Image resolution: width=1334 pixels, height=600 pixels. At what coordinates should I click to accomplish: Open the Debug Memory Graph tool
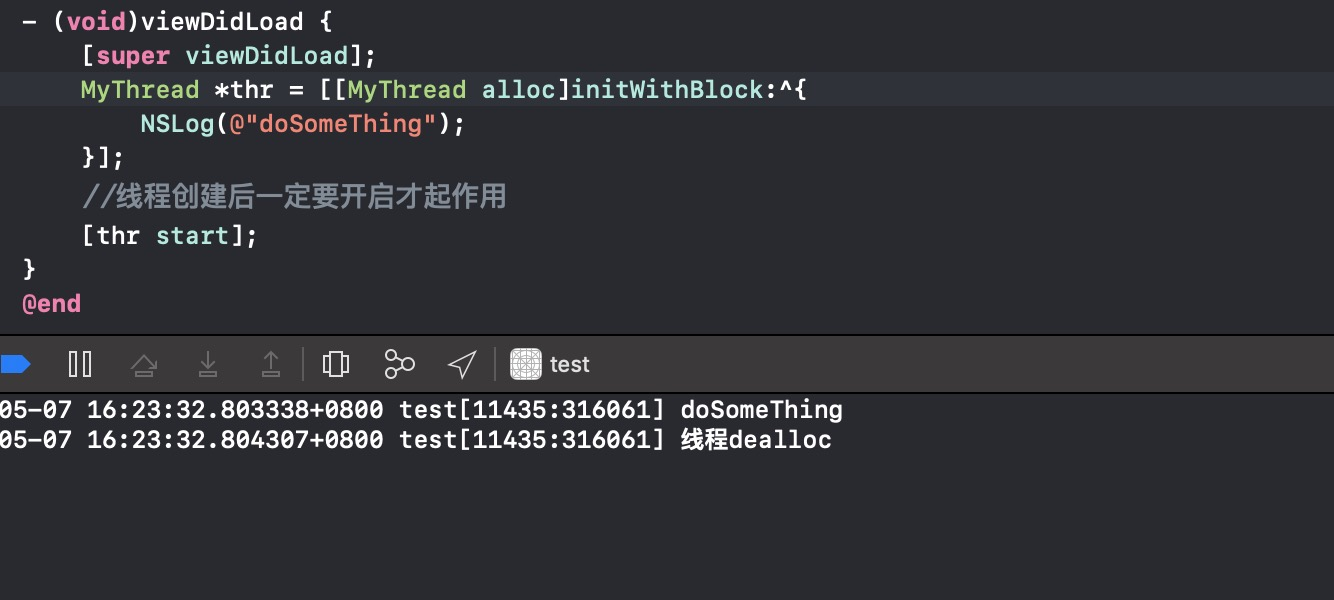click(399, 364)
